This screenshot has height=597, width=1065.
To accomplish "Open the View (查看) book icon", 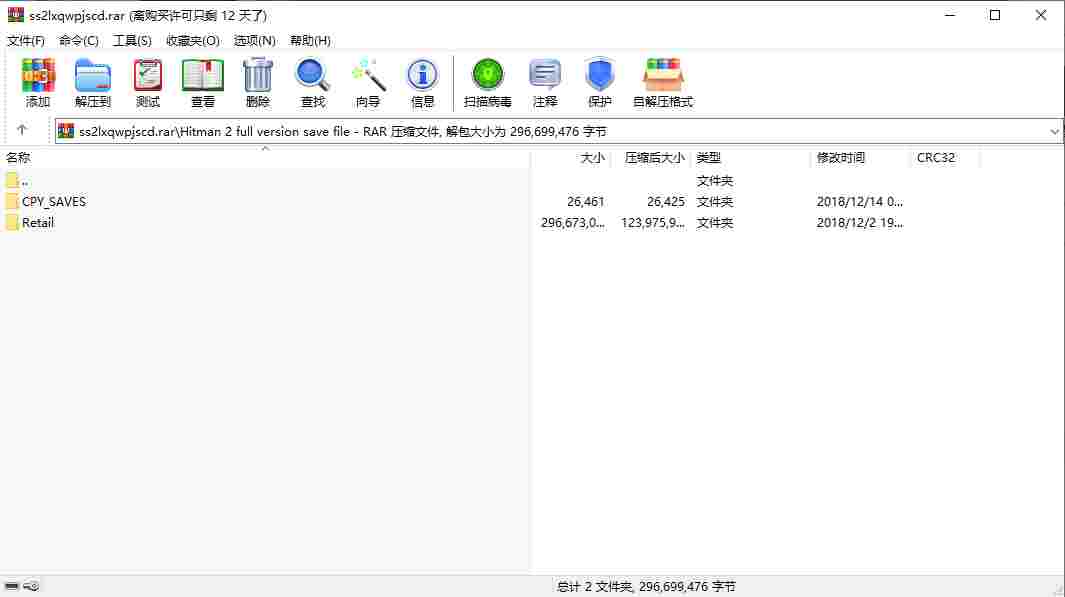I will click(x=202, y=82).
